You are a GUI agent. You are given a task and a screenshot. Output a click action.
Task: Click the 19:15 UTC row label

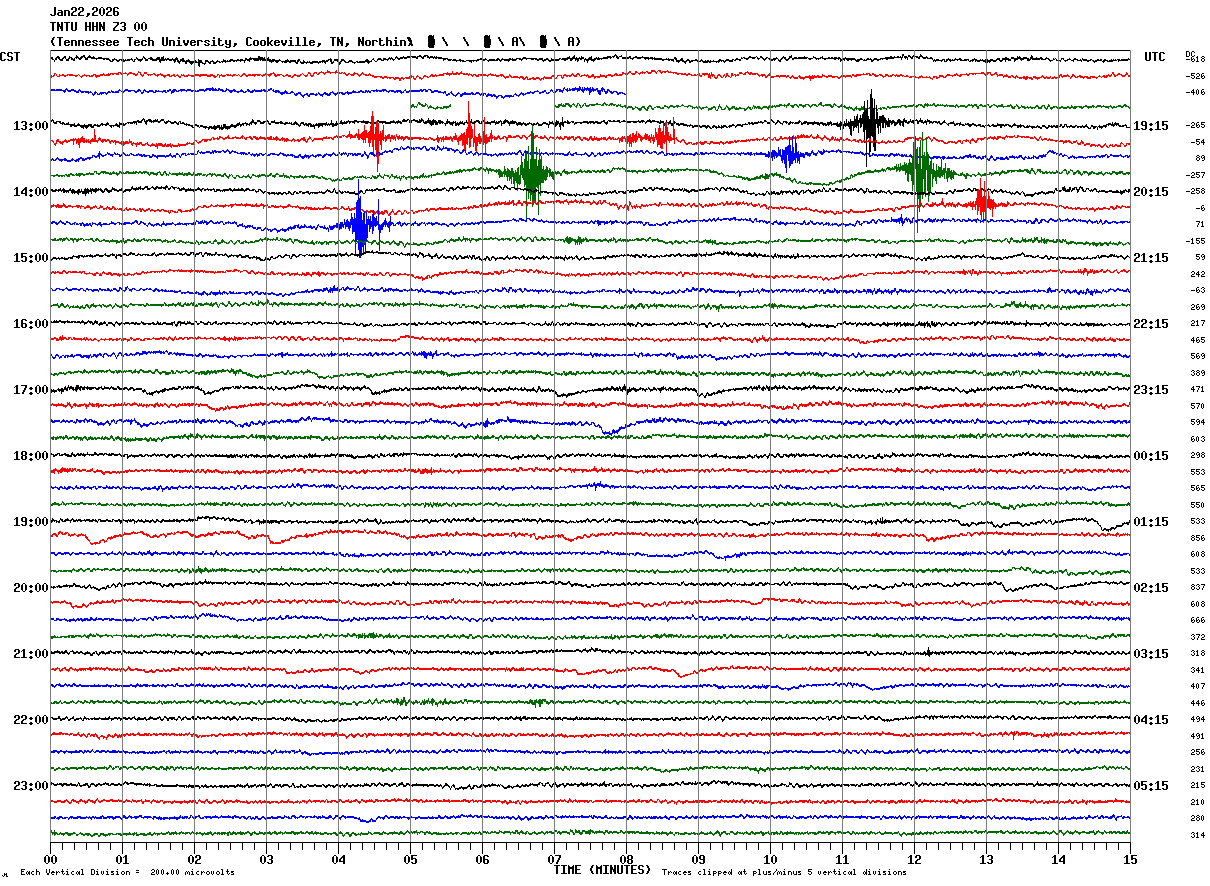tap(1151, 126)
